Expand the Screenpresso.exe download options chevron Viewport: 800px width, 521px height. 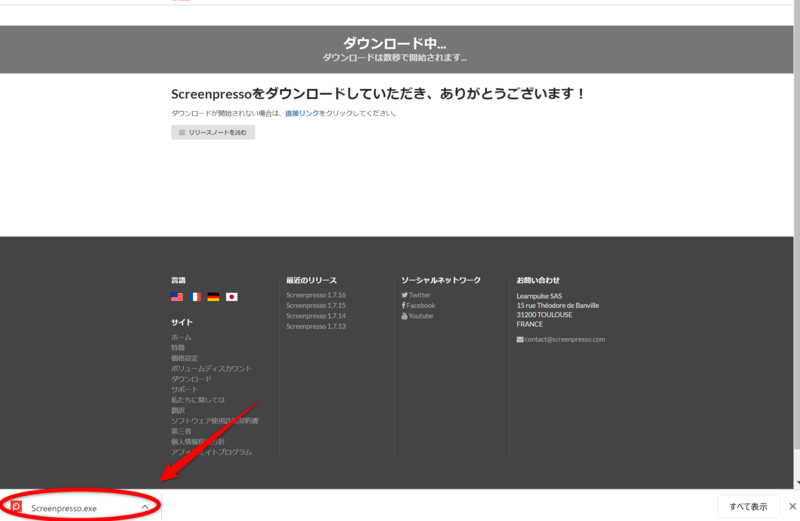point(145,507)
